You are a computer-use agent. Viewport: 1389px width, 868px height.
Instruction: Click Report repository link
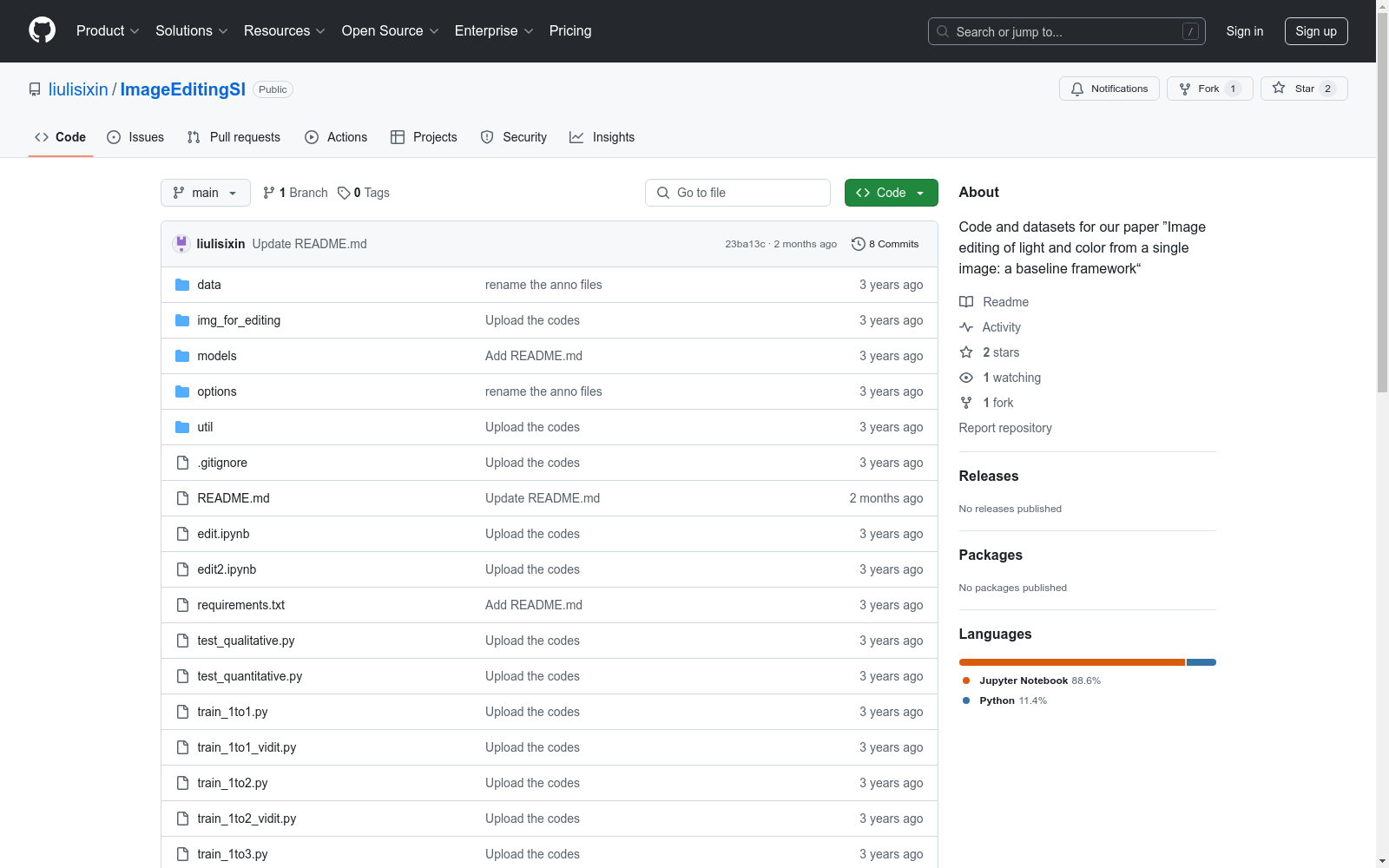pyautogui.click(x=1005, y=428)
